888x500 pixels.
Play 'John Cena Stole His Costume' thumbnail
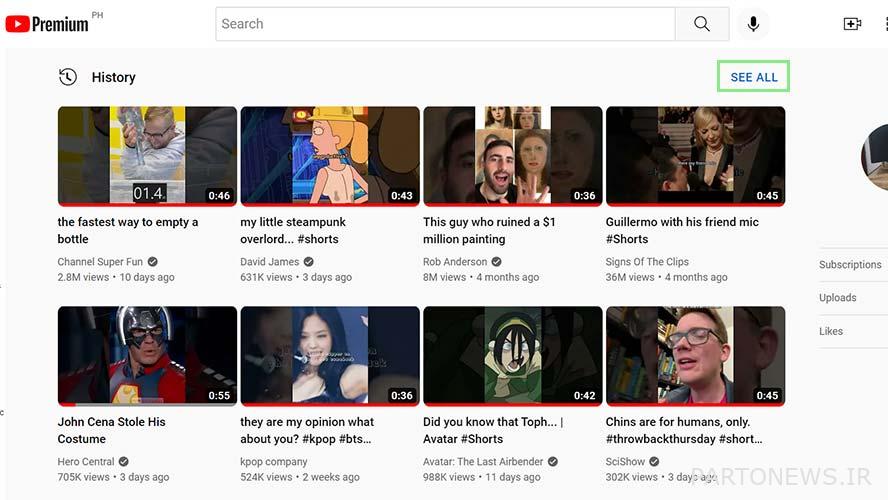(147, 356)
